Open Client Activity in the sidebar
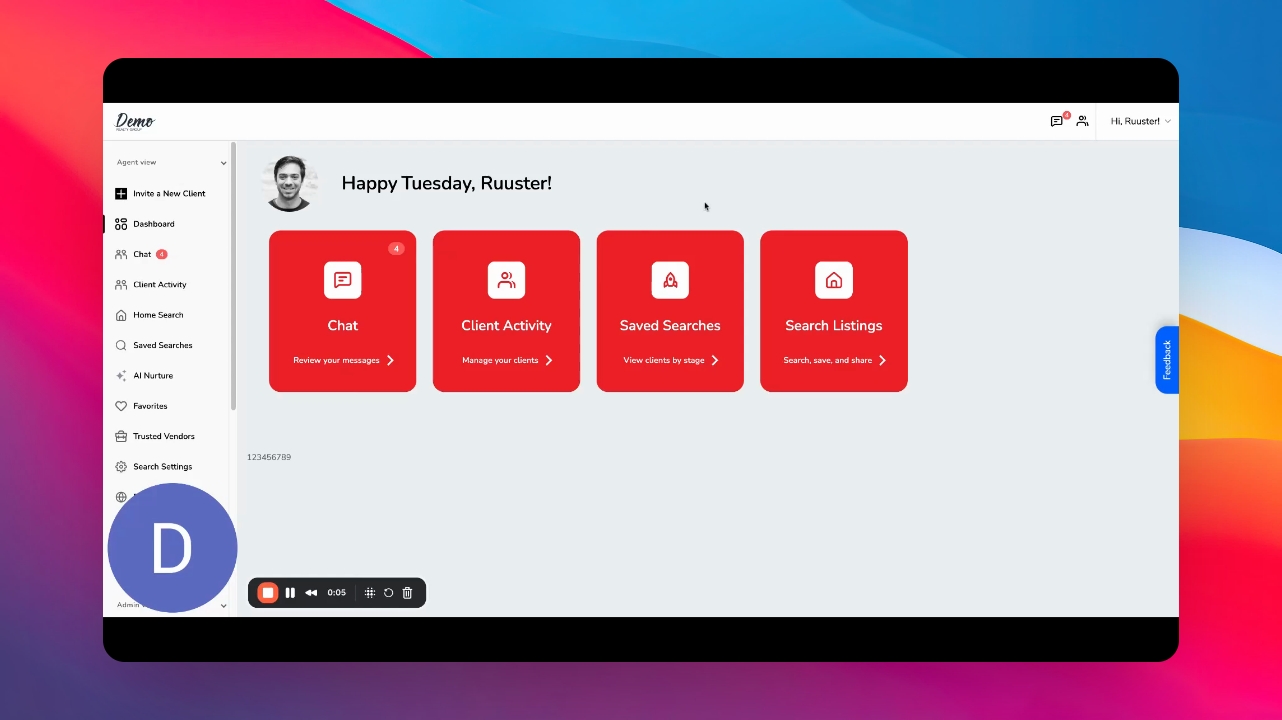 [160, 285]
